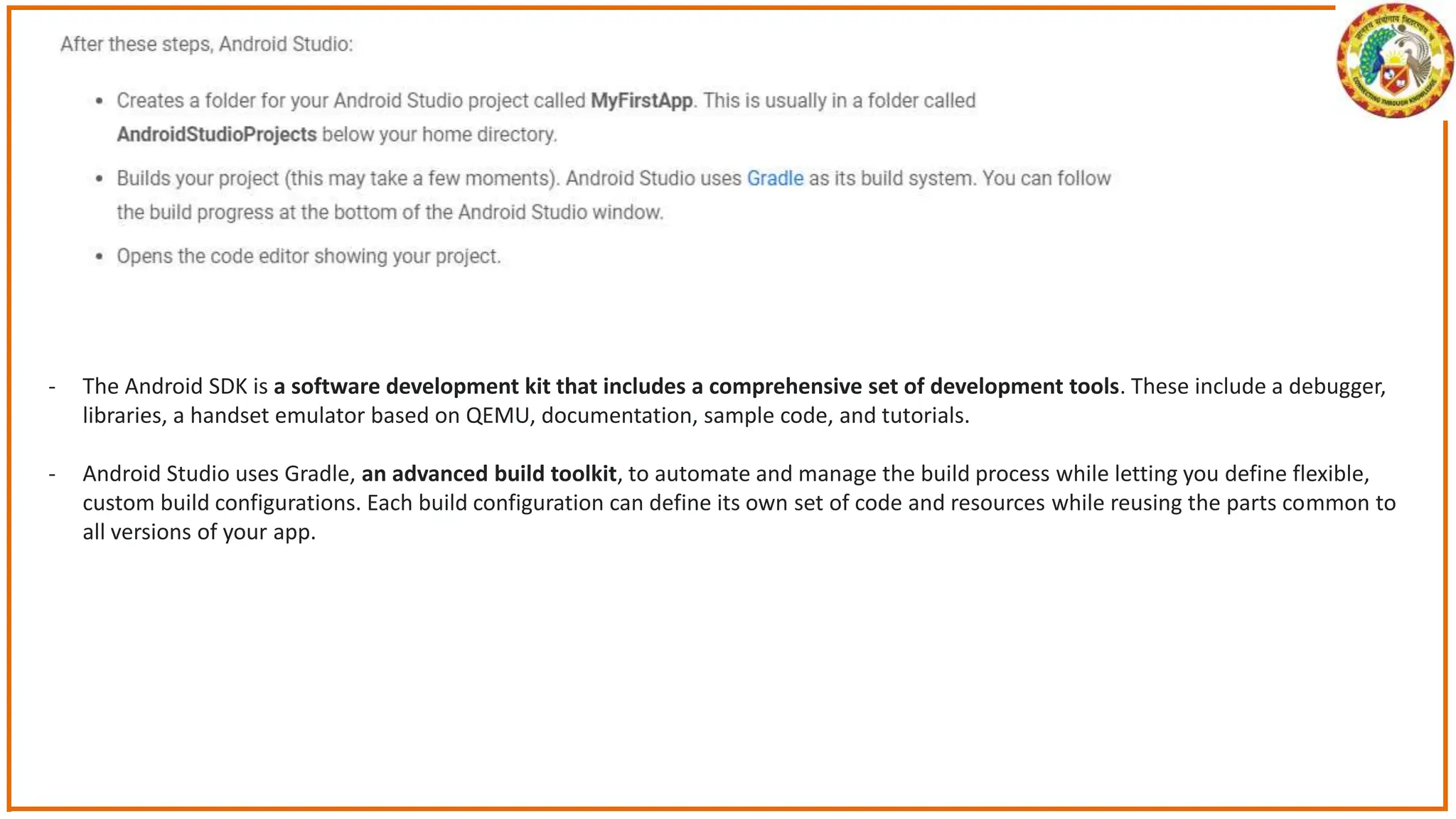Click the text 'the build progress at the bottom'

(x=267, y=213)
